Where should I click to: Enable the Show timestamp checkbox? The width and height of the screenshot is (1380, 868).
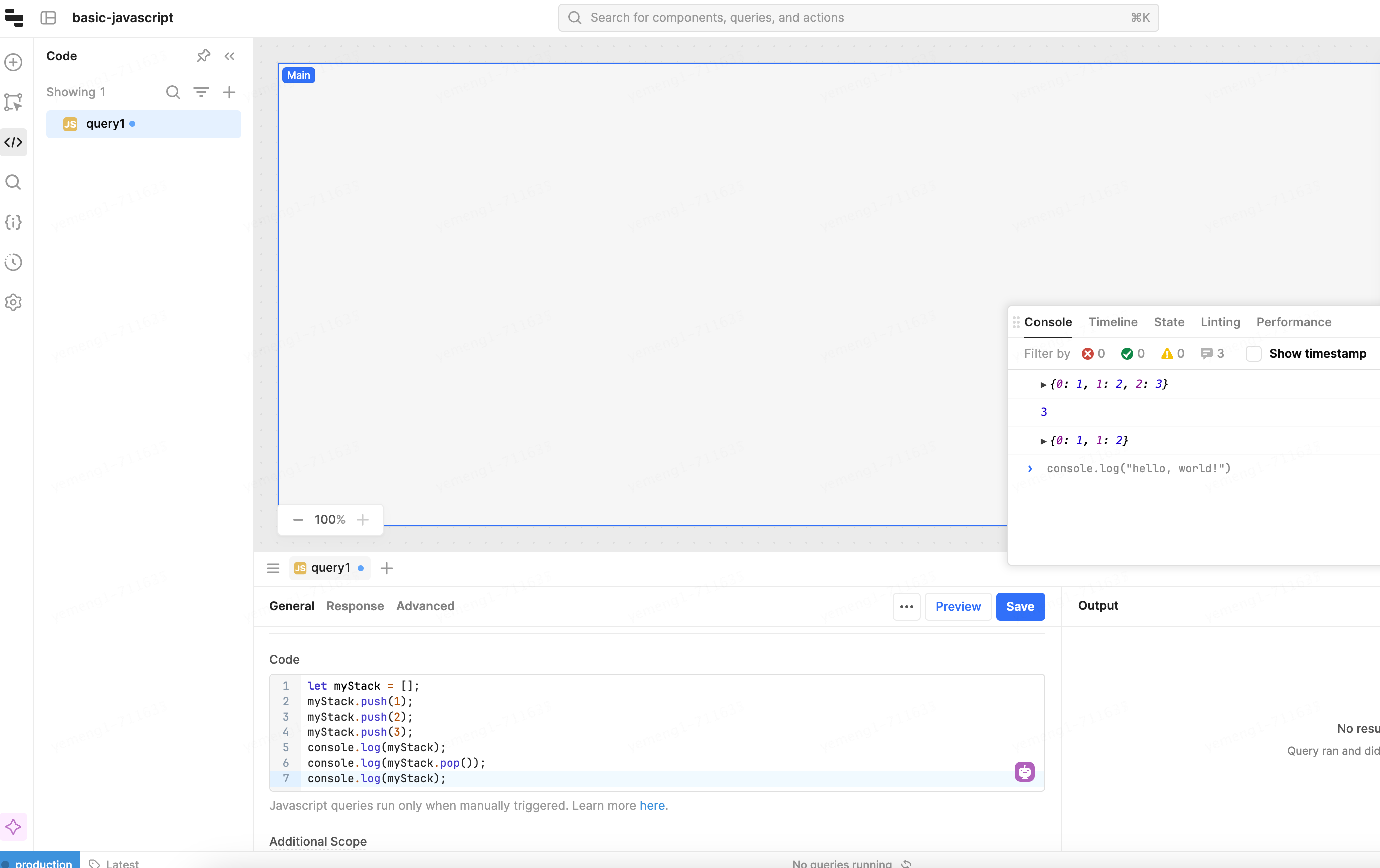(1254, 354)
